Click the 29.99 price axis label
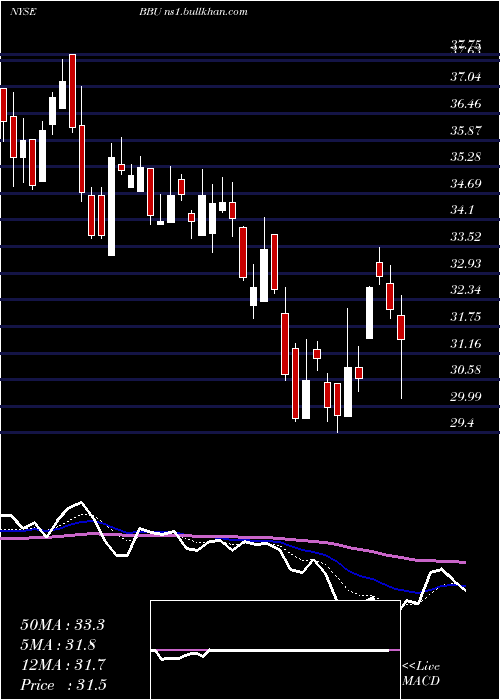Screen dimensions: 500x700 tap(466, 396)
